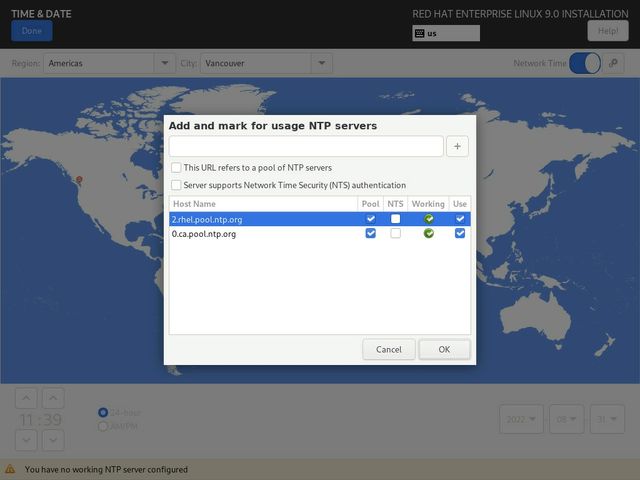Select the 24-hour time format radio button
Viewport: 640px width, 480px height.
[103, 413]
